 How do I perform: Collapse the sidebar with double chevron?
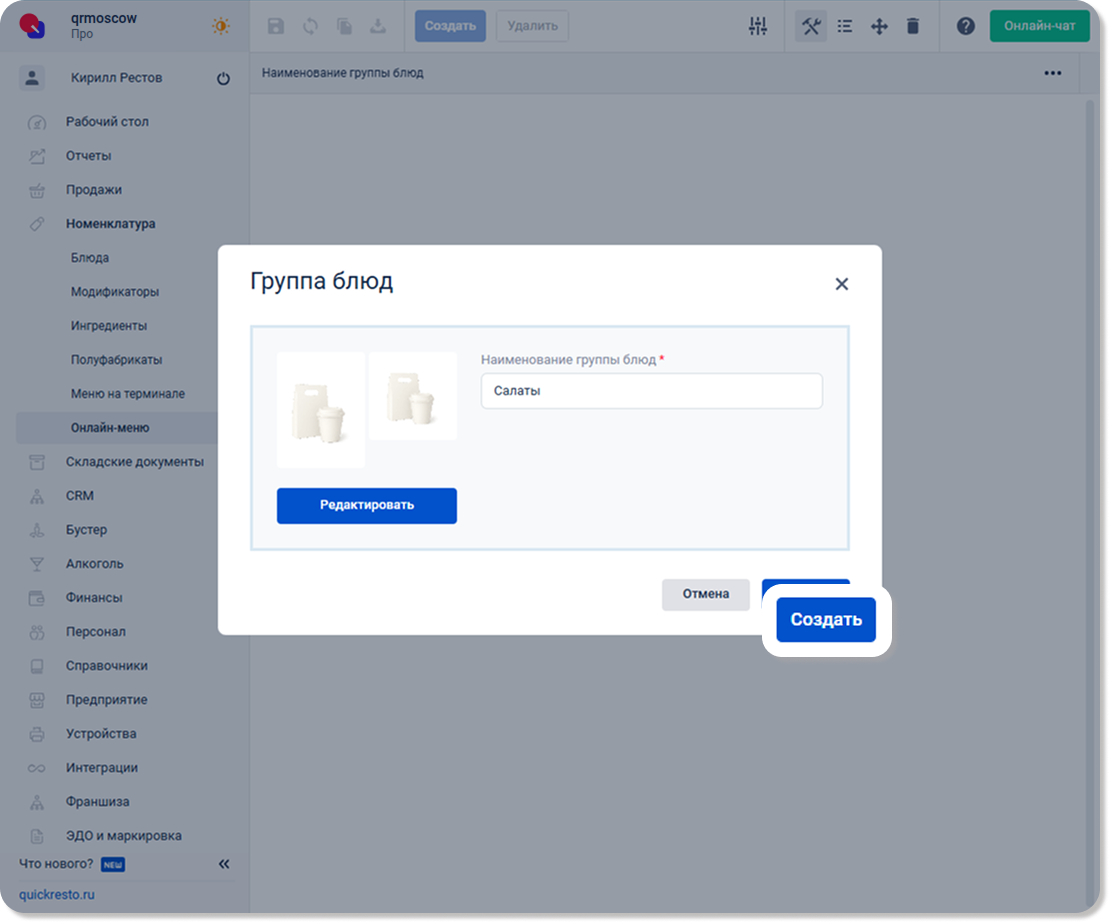coord(224,864)
